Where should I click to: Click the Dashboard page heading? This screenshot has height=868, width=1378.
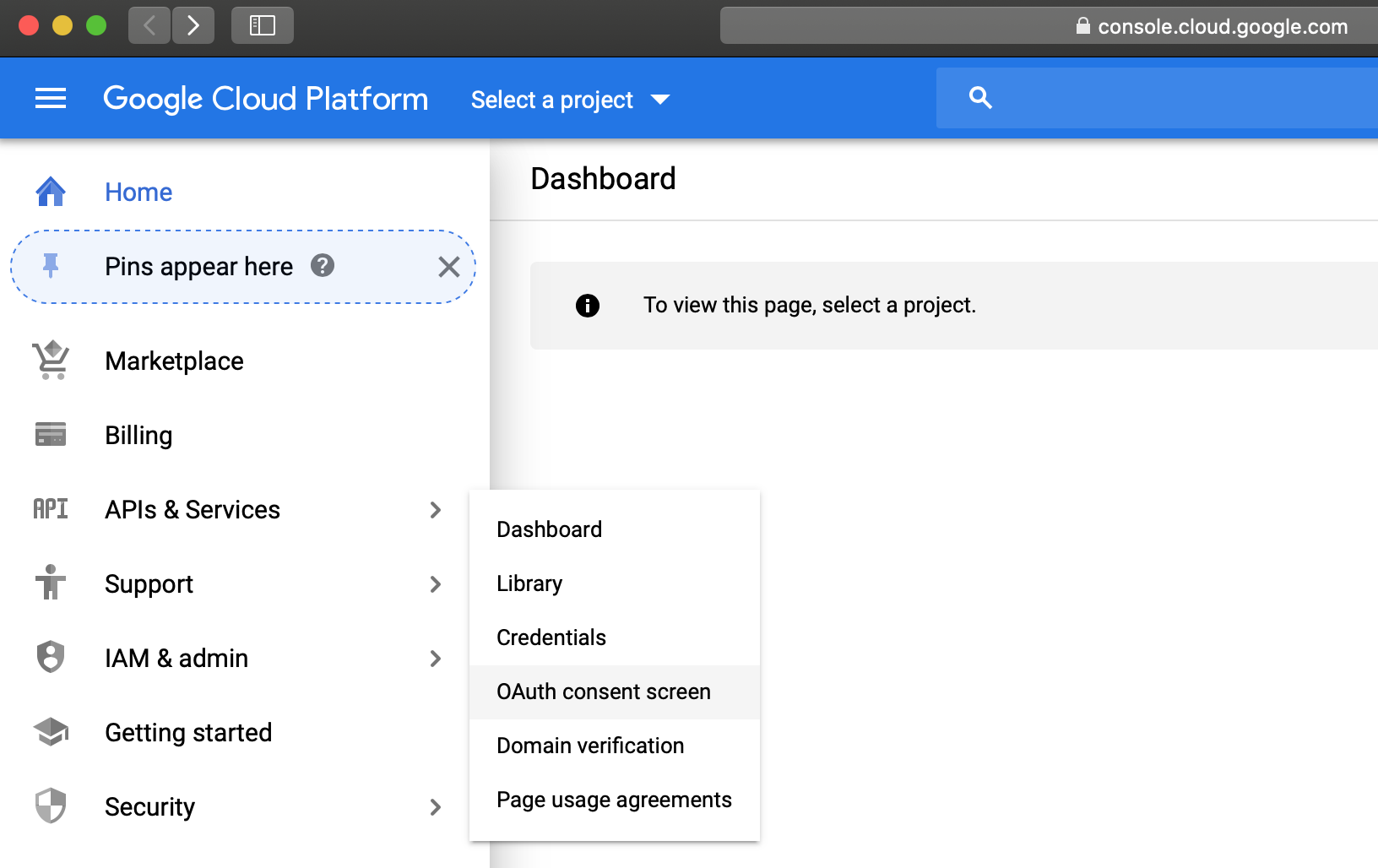(x=603, y=179)
